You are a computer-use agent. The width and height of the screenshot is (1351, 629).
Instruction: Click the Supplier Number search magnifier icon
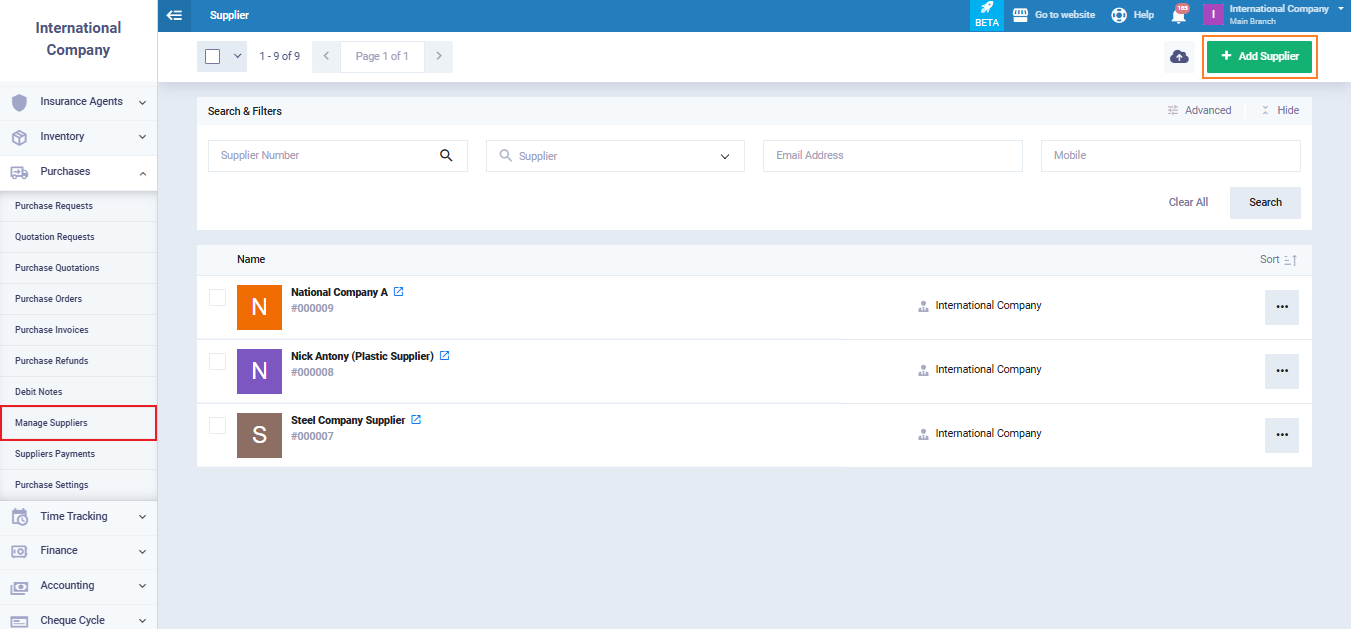(446, 156)
